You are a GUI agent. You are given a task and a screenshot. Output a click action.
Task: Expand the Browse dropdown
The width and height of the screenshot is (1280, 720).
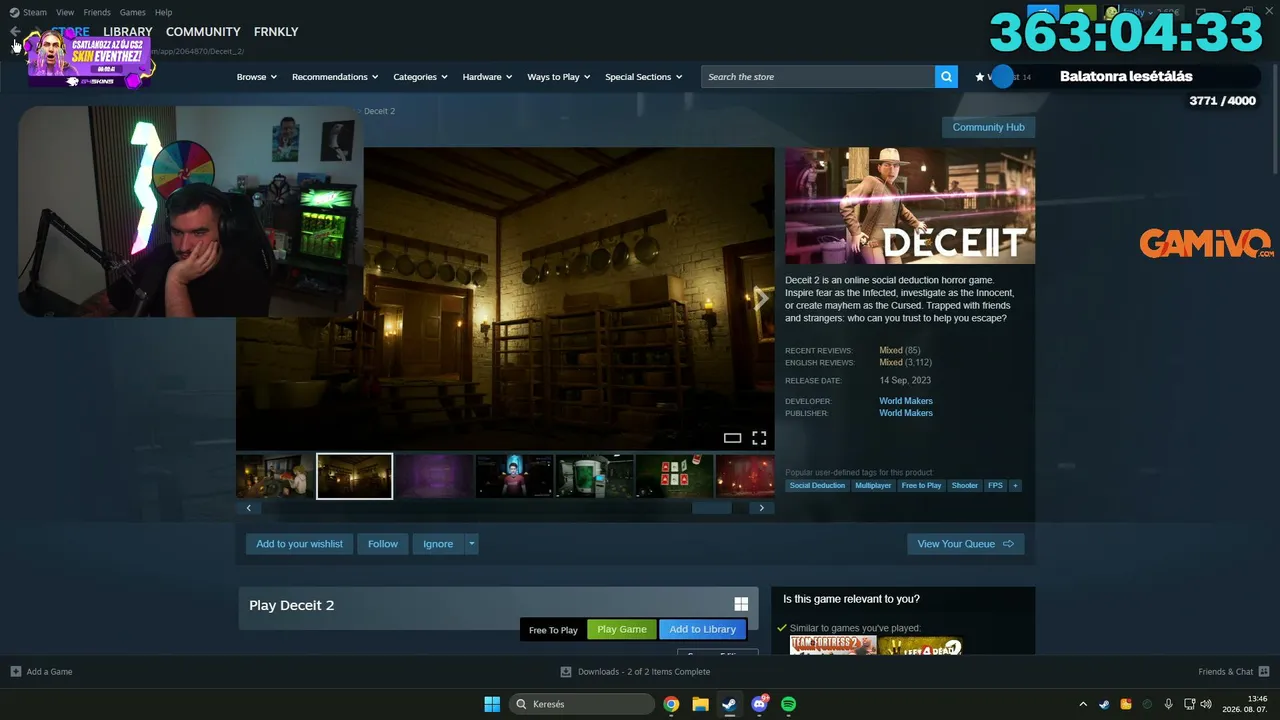pyautogui.click(x=257, y=77)
